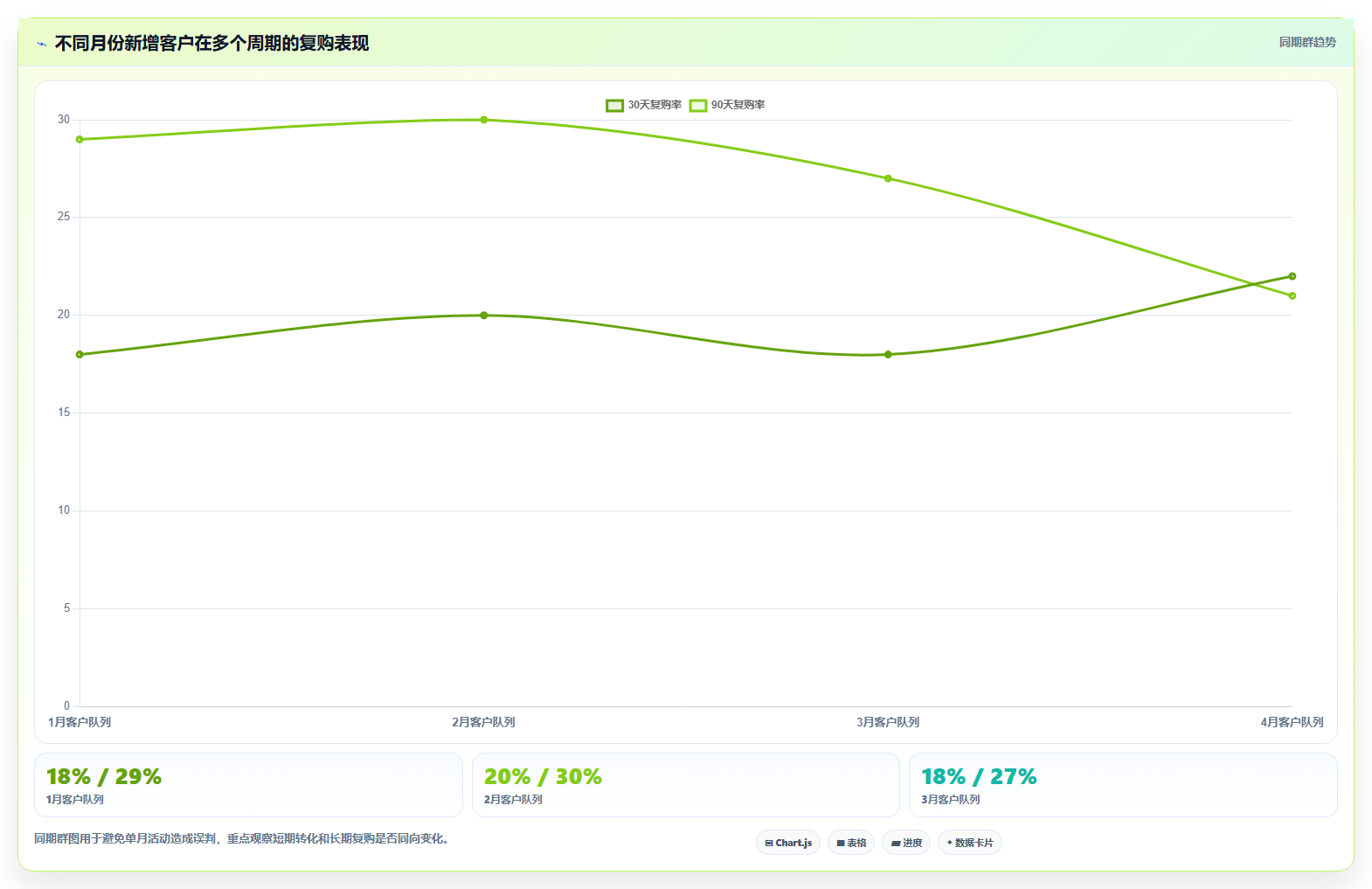This screenshot has width=1372, height=889.
Task: Open the 18% / 27% 3月客户队列 card
Action: point(1123,785)
